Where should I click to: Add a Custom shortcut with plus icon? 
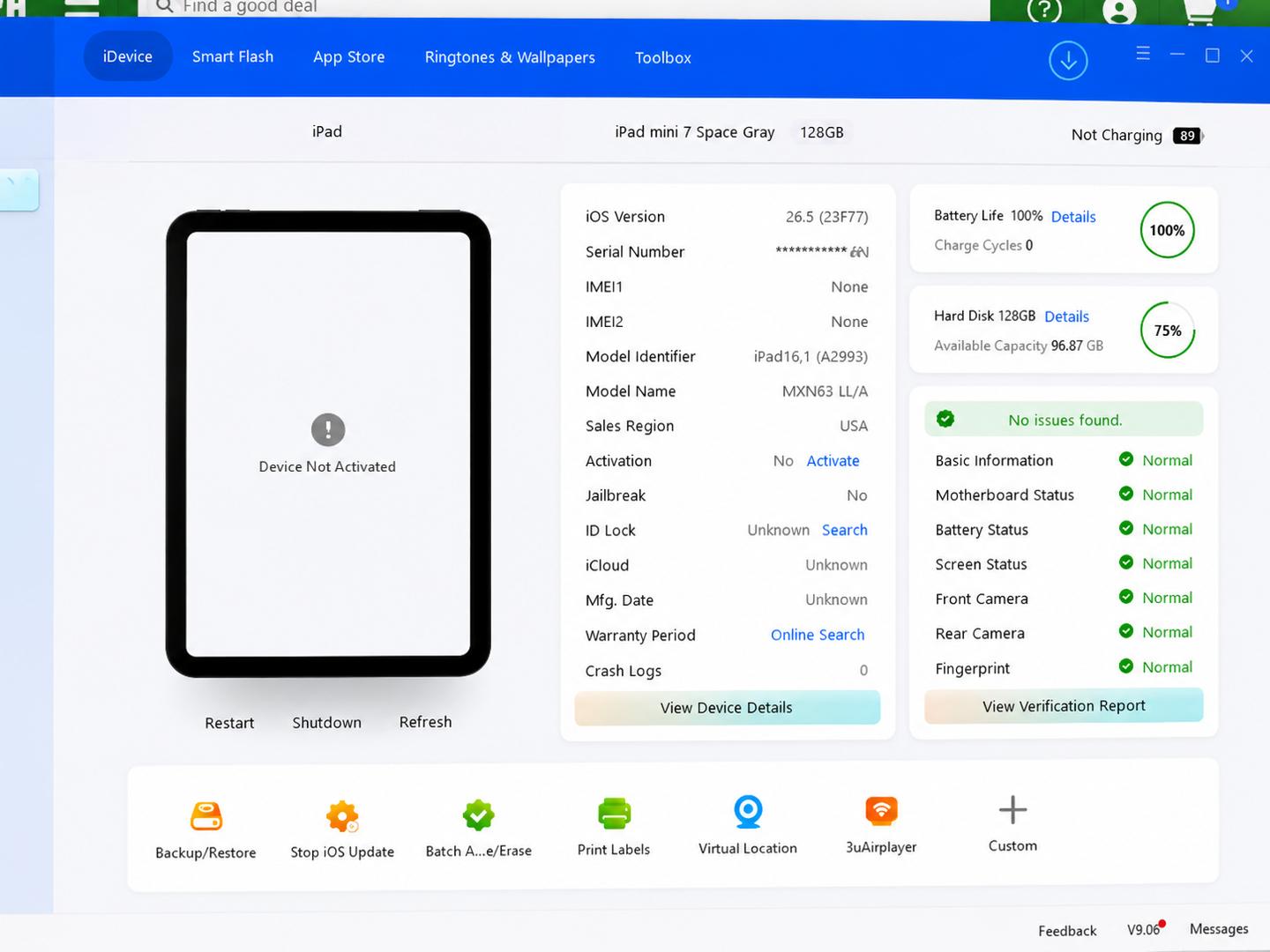coord(1012,809)
